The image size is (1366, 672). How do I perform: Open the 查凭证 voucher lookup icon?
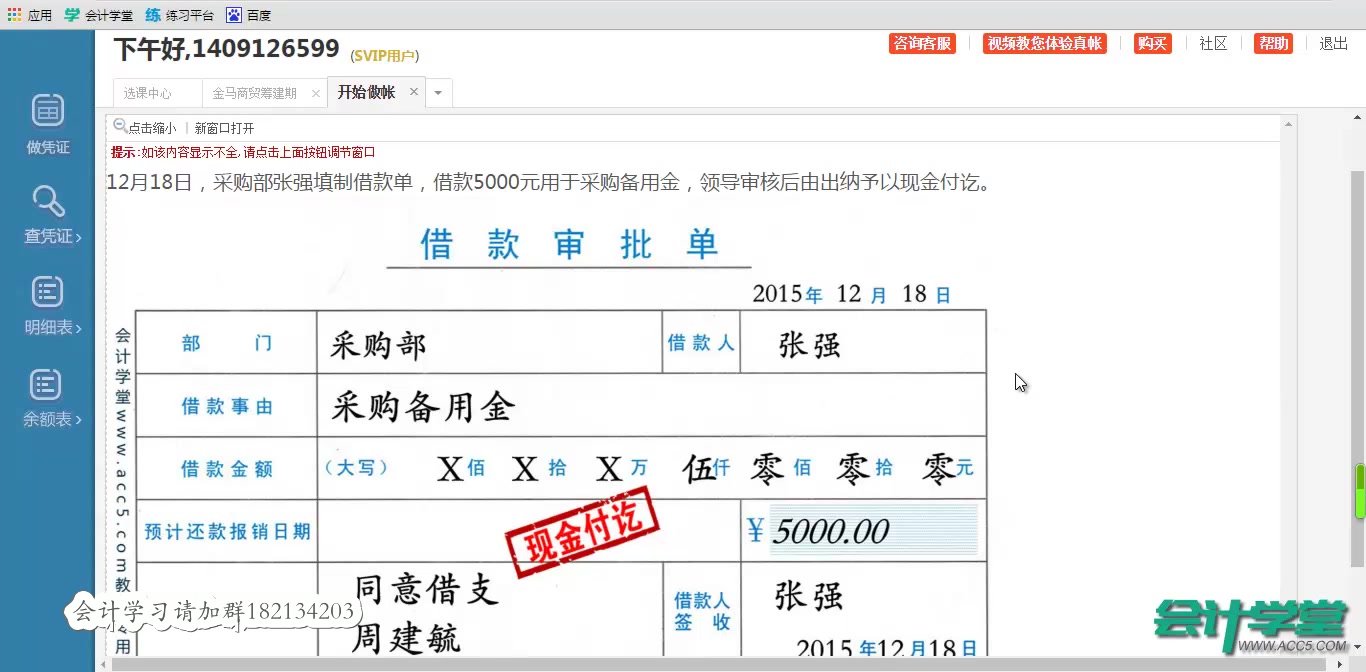tap(47, 213)
